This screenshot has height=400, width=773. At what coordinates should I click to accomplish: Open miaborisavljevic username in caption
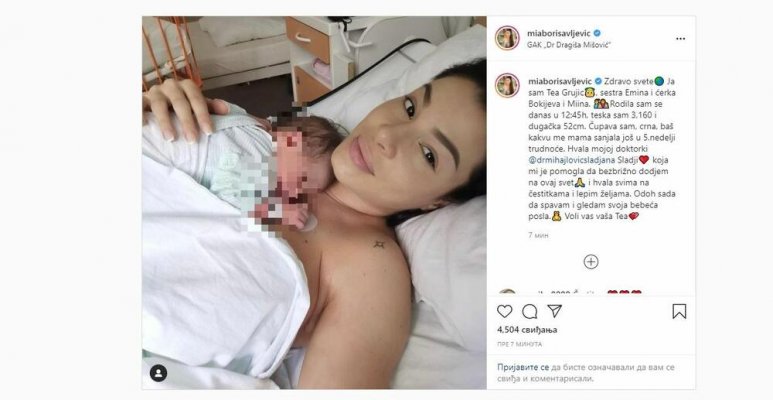tap(560, 81)
